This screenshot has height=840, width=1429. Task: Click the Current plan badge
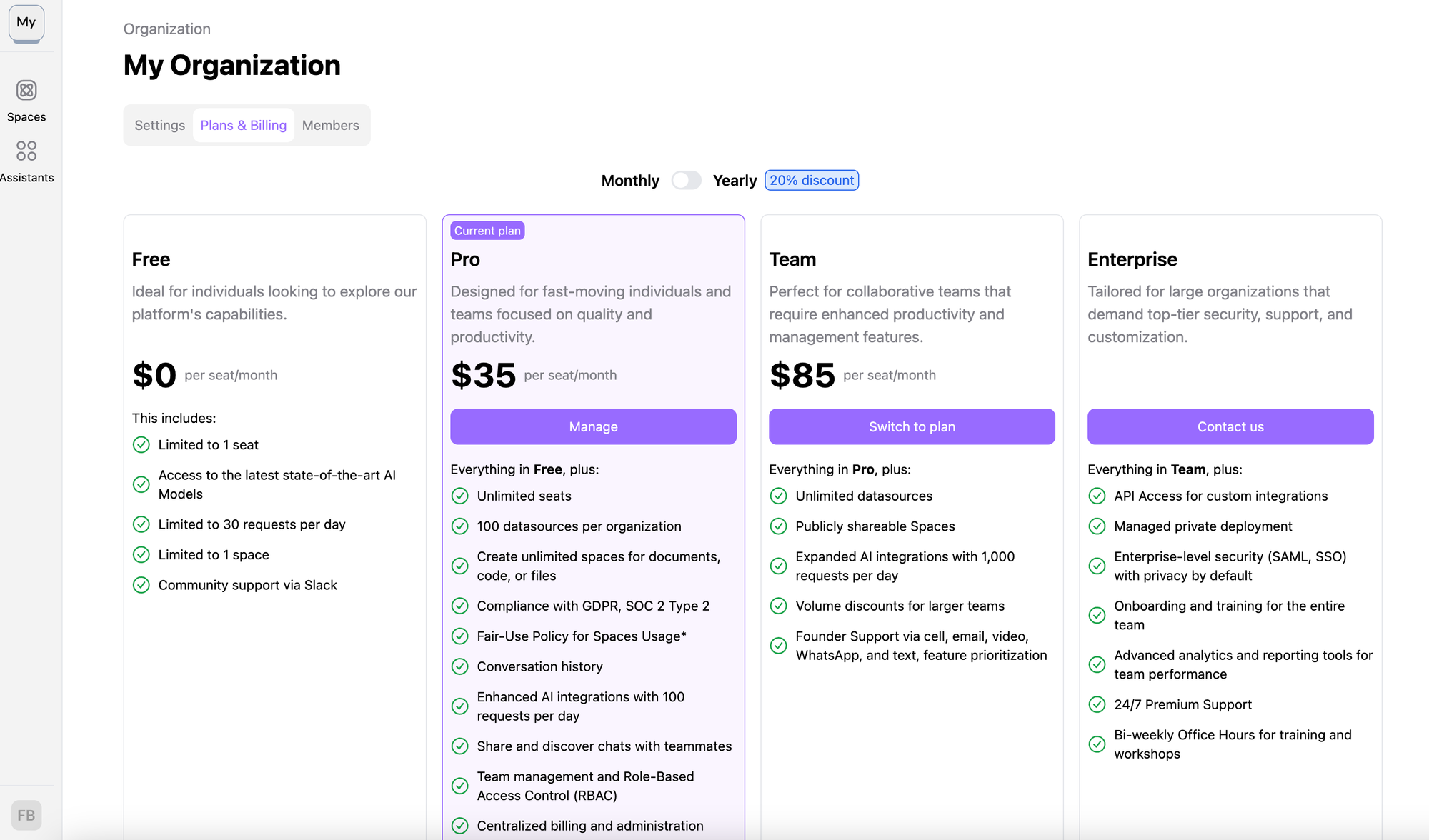pyautogui.click(x=487, y=231)
